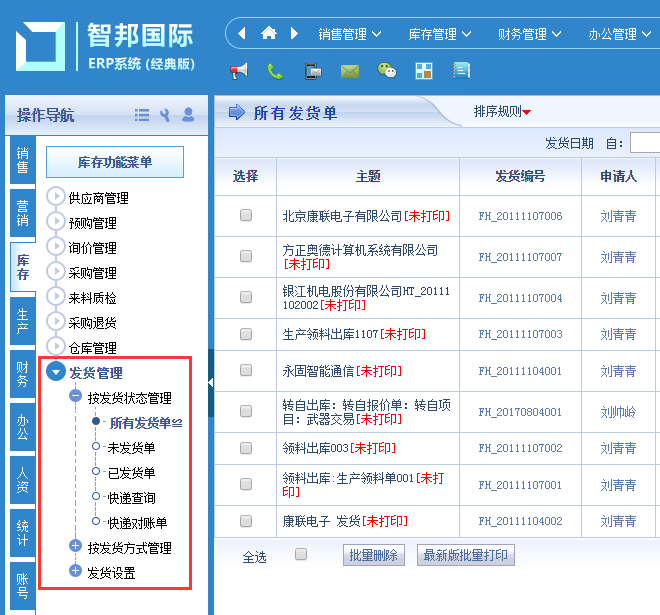The height and width of the screenshot is (615, 660).
Task: Expand 预购管理 circle arrow icon
Action: [56, 221]
